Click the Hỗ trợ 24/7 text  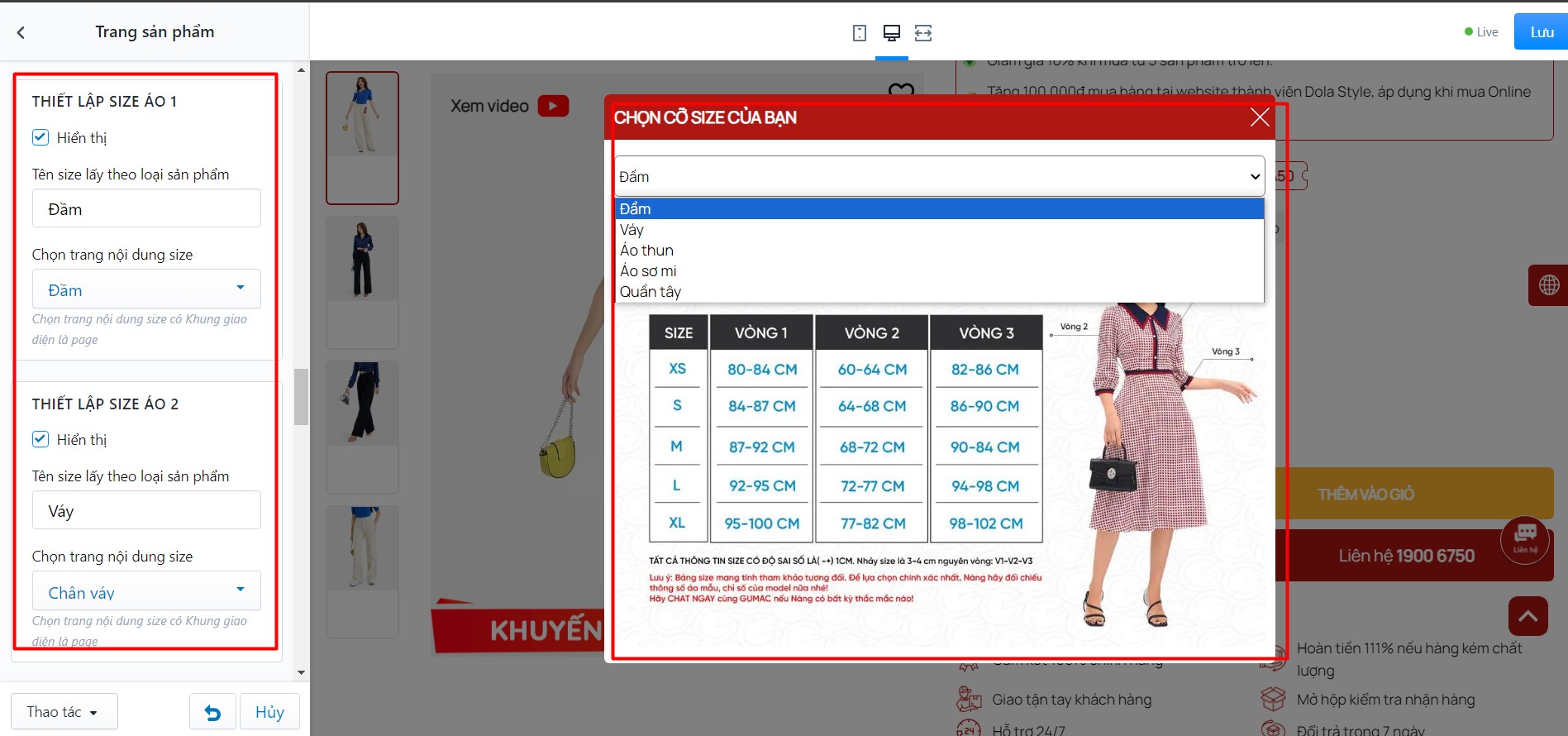[x=1028, y=730]
